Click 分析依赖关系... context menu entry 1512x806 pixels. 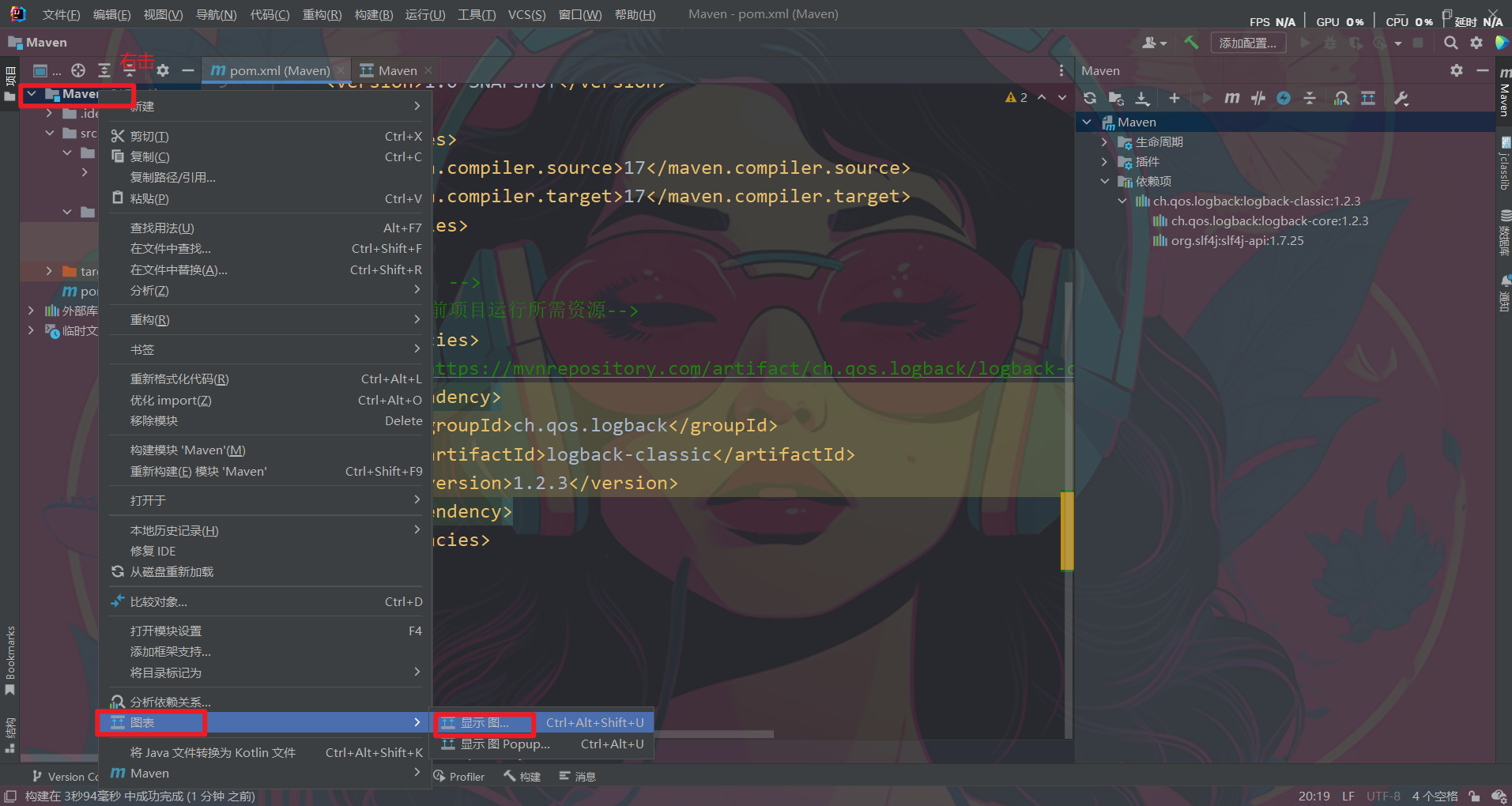266,702
